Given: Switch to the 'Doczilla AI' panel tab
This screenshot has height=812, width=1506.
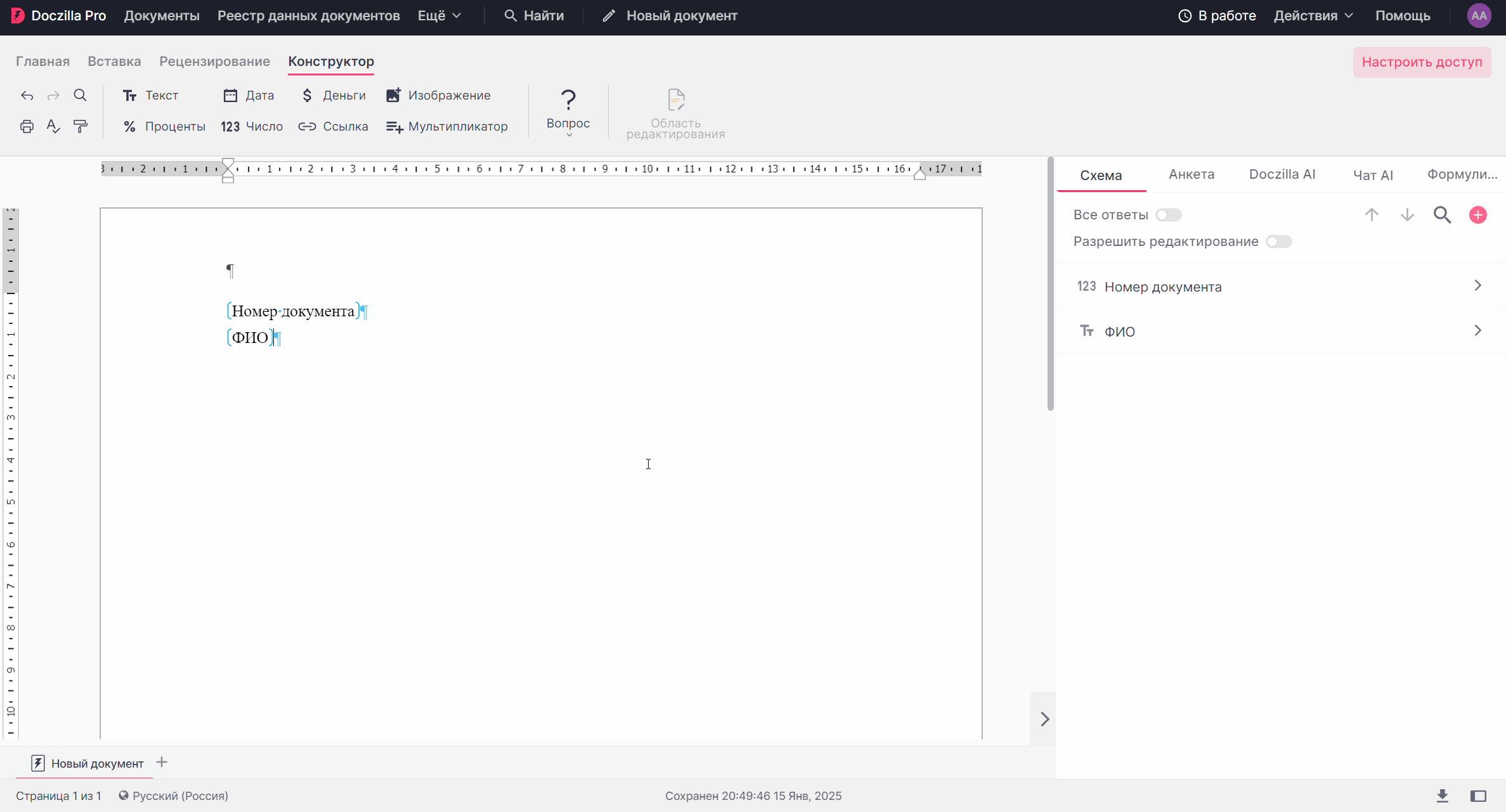Looking at the screenshot, I should click(x=1282, y=174).
